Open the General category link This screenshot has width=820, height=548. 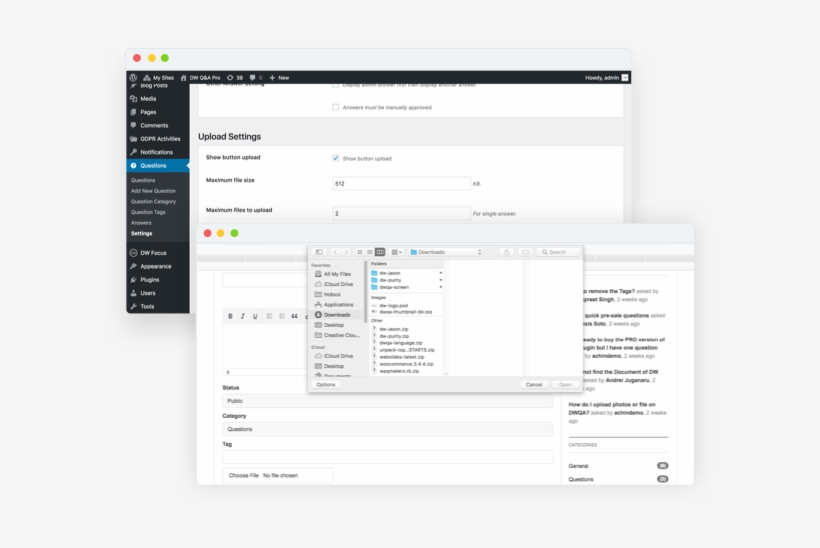578,466
